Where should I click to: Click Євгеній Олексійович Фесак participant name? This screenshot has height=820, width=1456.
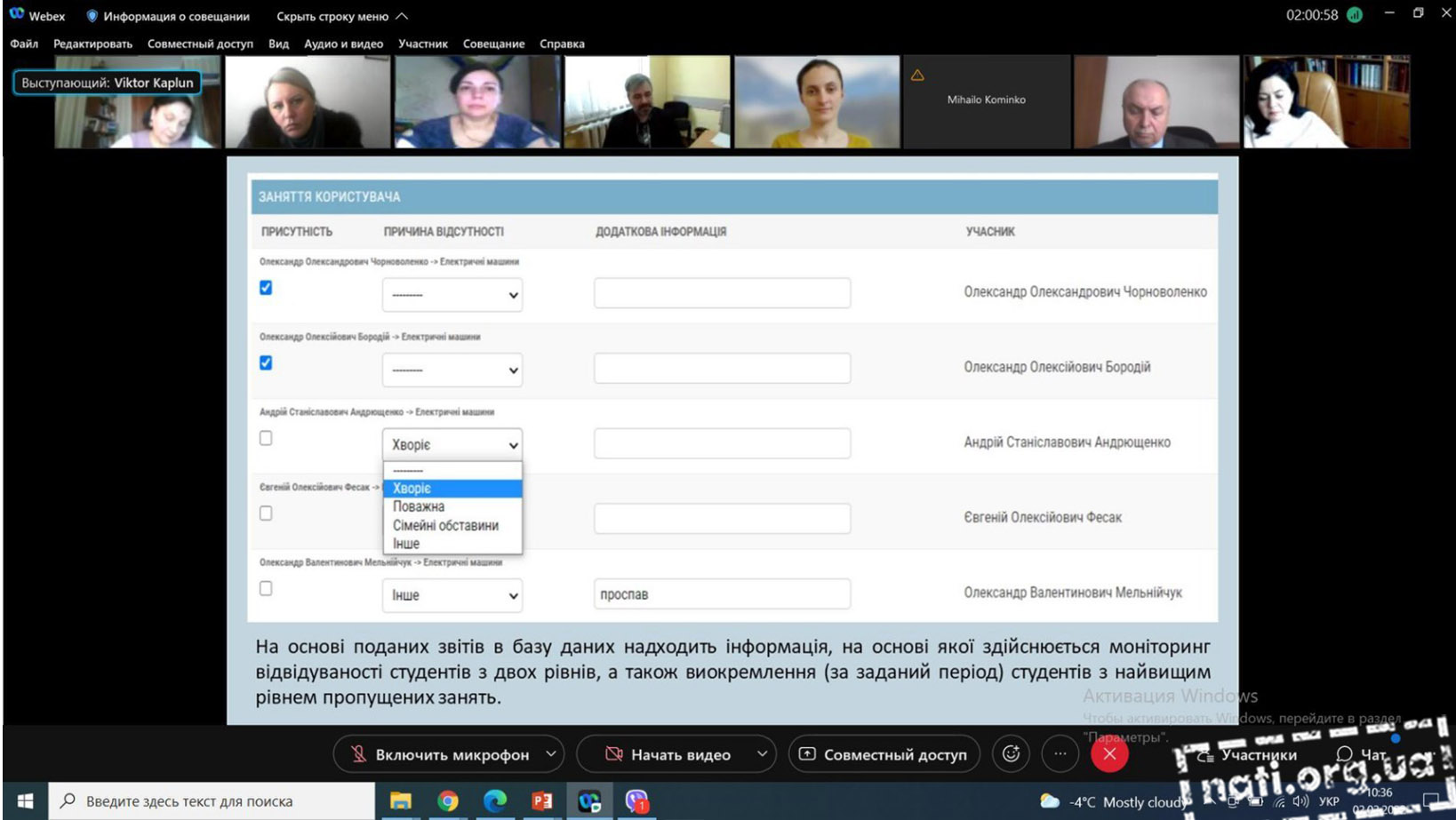click(x=1043, y=517)
